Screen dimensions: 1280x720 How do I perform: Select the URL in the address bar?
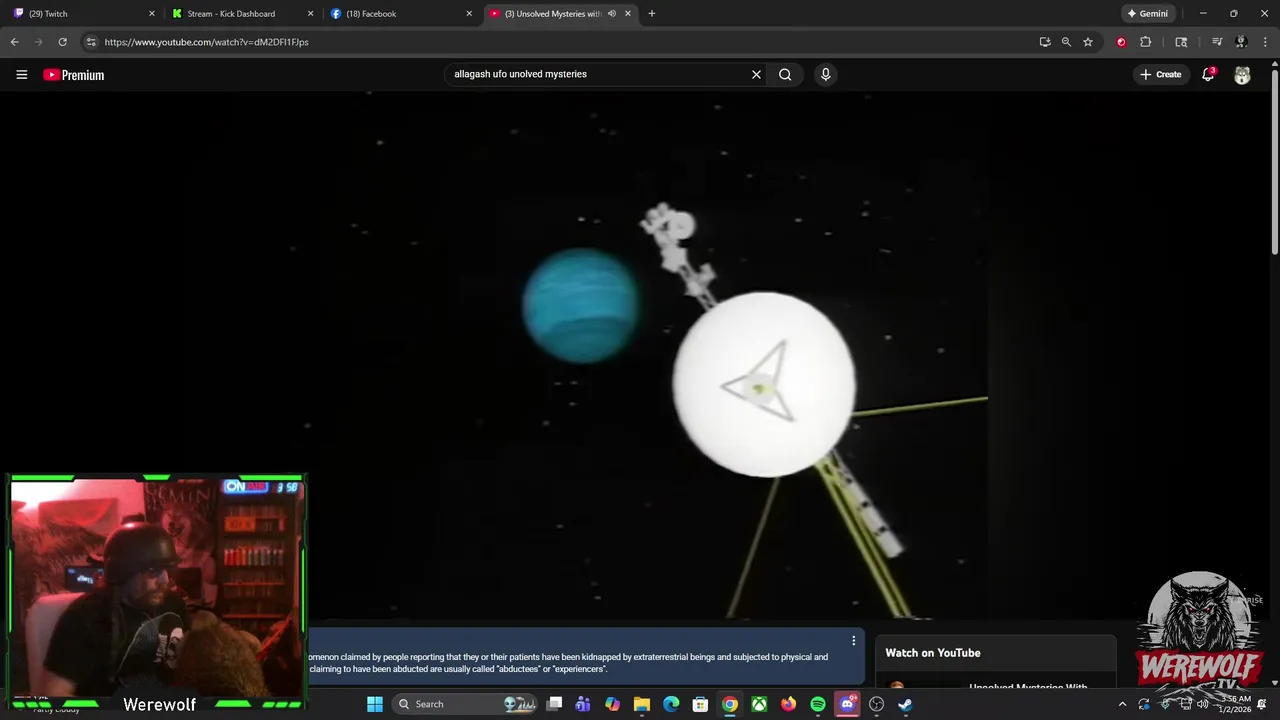pyautogui.click(x=206, y=42)
